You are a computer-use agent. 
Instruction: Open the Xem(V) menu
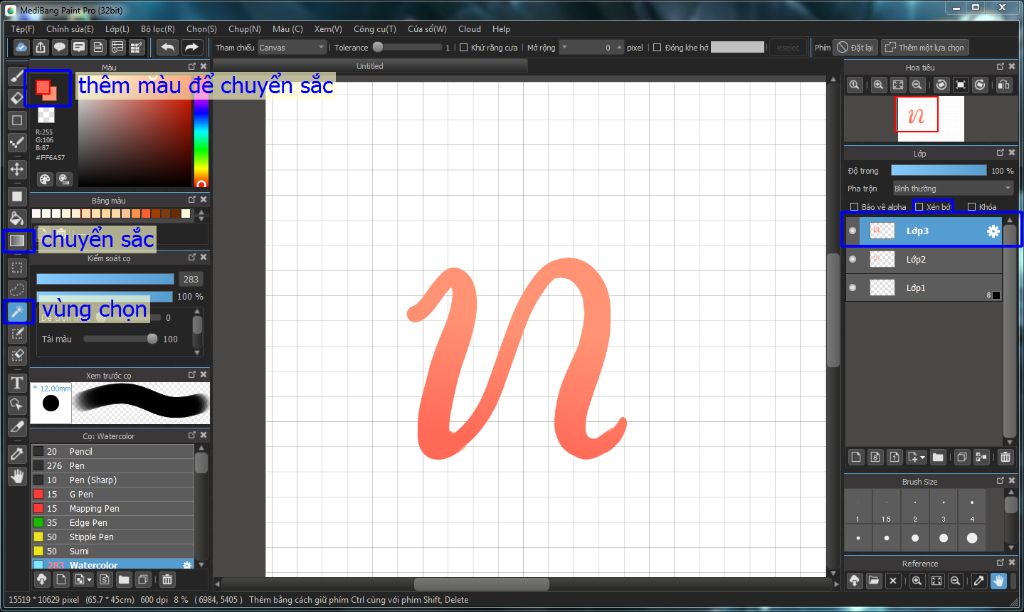pos(328,29)
